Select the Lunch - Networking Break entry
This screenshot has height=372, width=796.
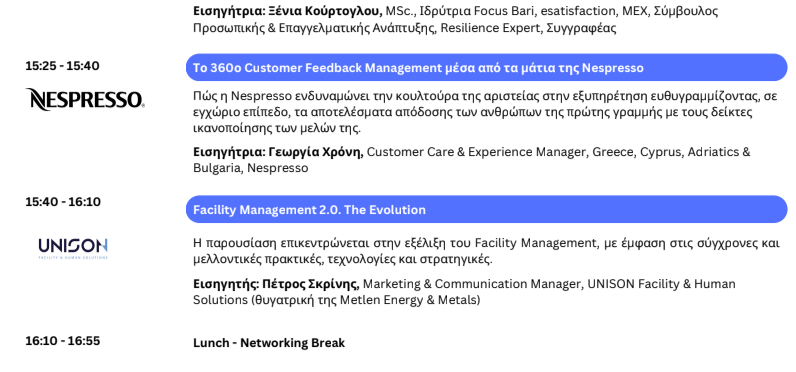pyautogui.click(x=269, y=343)
